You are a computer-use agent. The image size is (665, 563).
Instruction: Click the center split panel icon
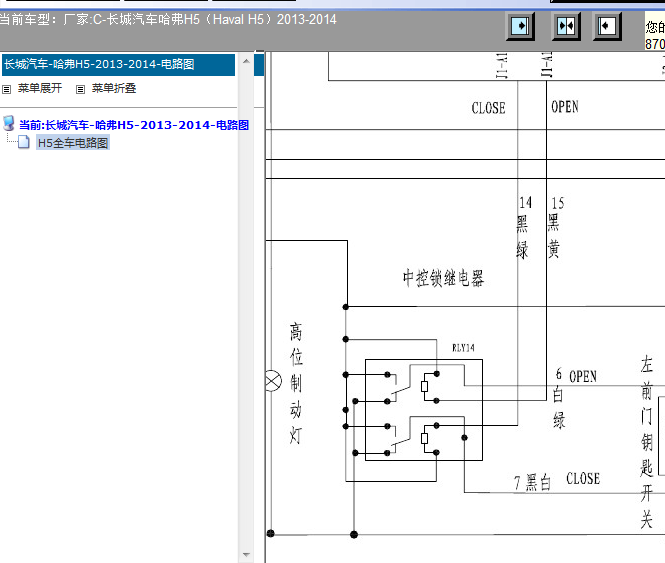[566, 26]
